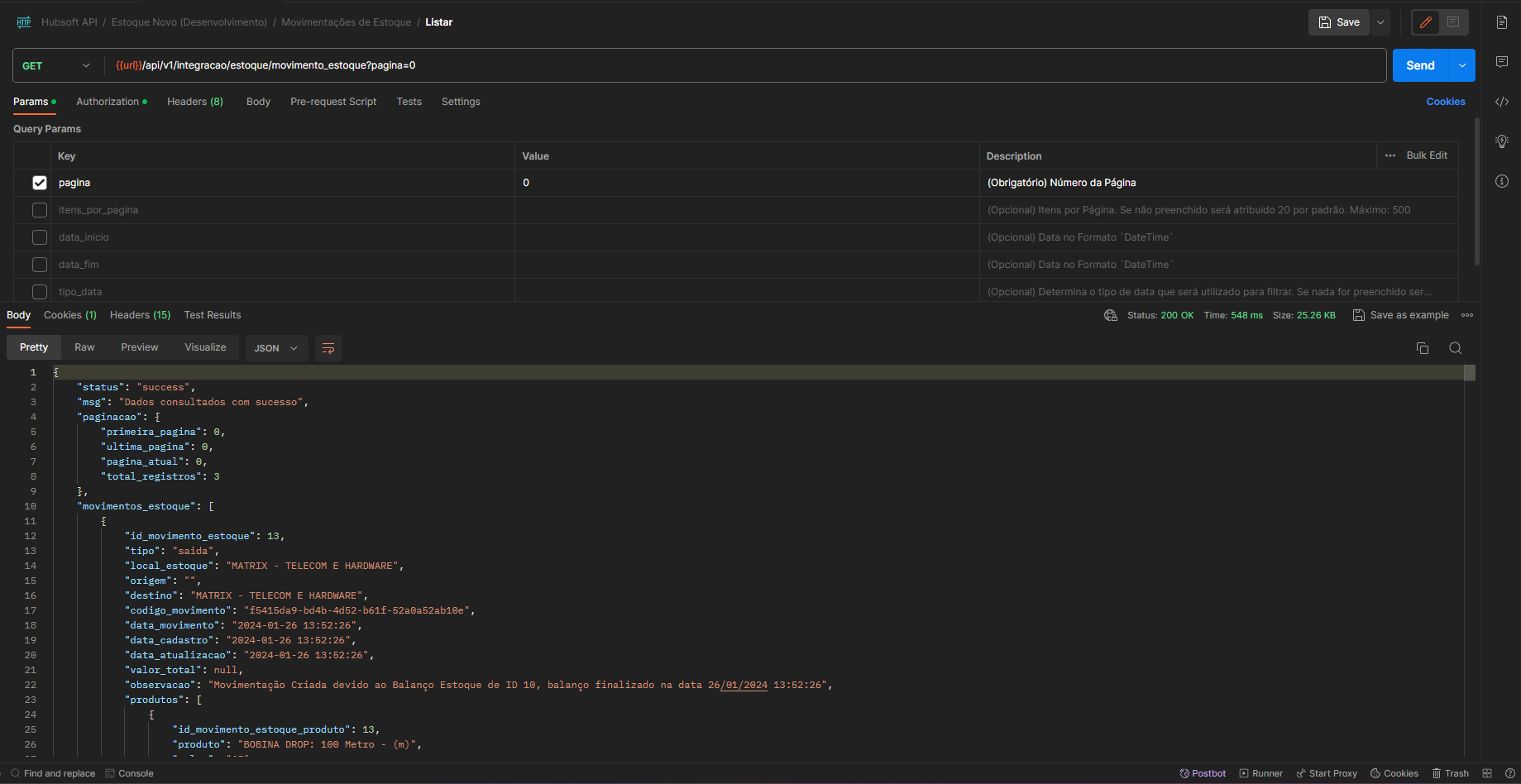This screenshot has height=784, width=1521.
Task: Click the Hubsoft API breadcrumb
Action: (69, 22)
